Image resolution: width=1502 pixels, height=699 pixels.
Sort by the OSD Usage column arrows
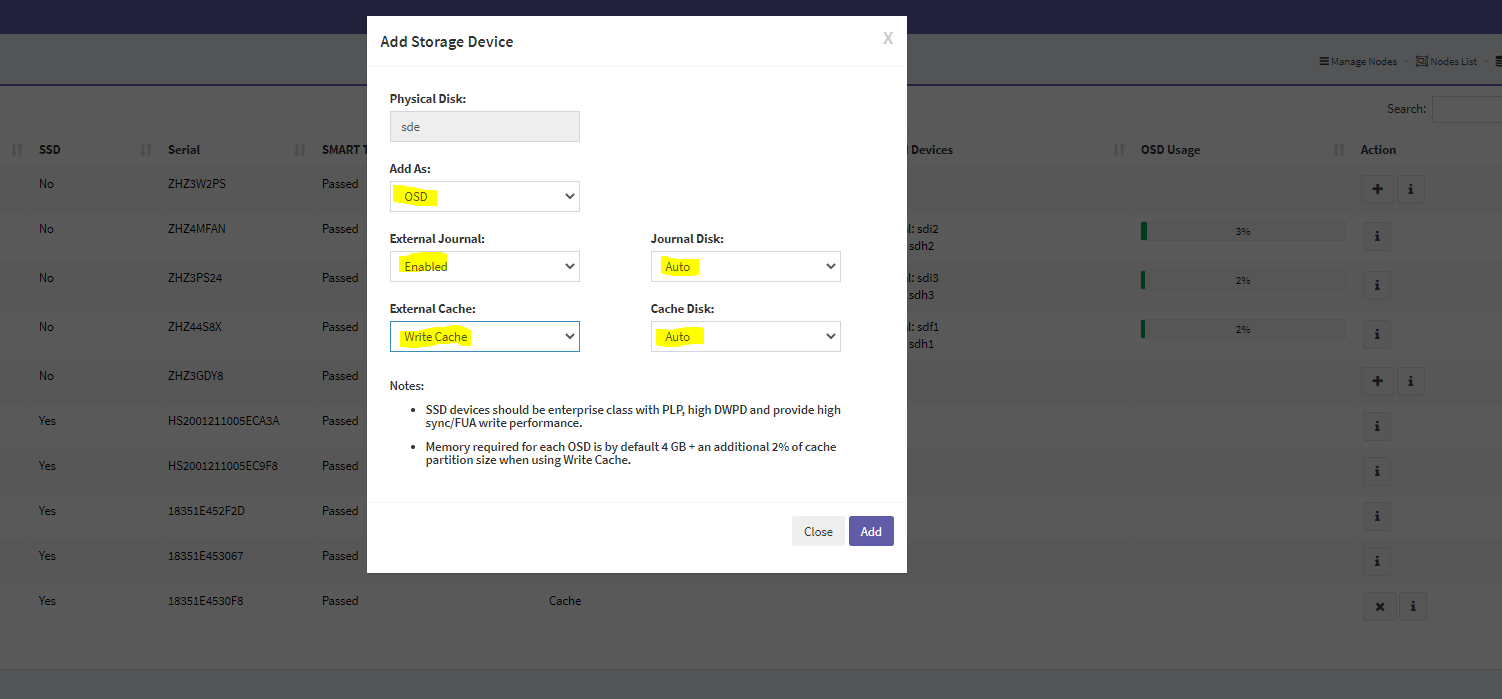click(x=1339, y=150)
